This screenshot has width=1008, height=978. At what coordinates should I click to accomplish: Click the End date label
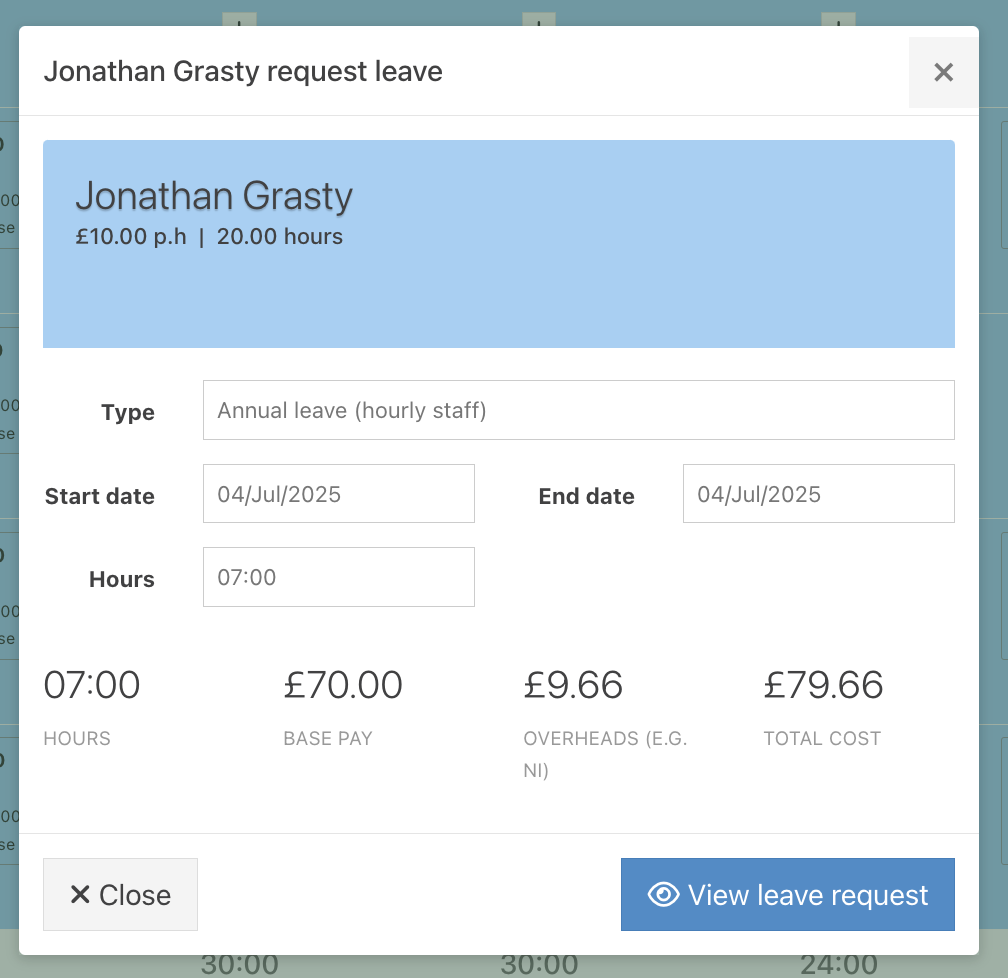[586, 496]
